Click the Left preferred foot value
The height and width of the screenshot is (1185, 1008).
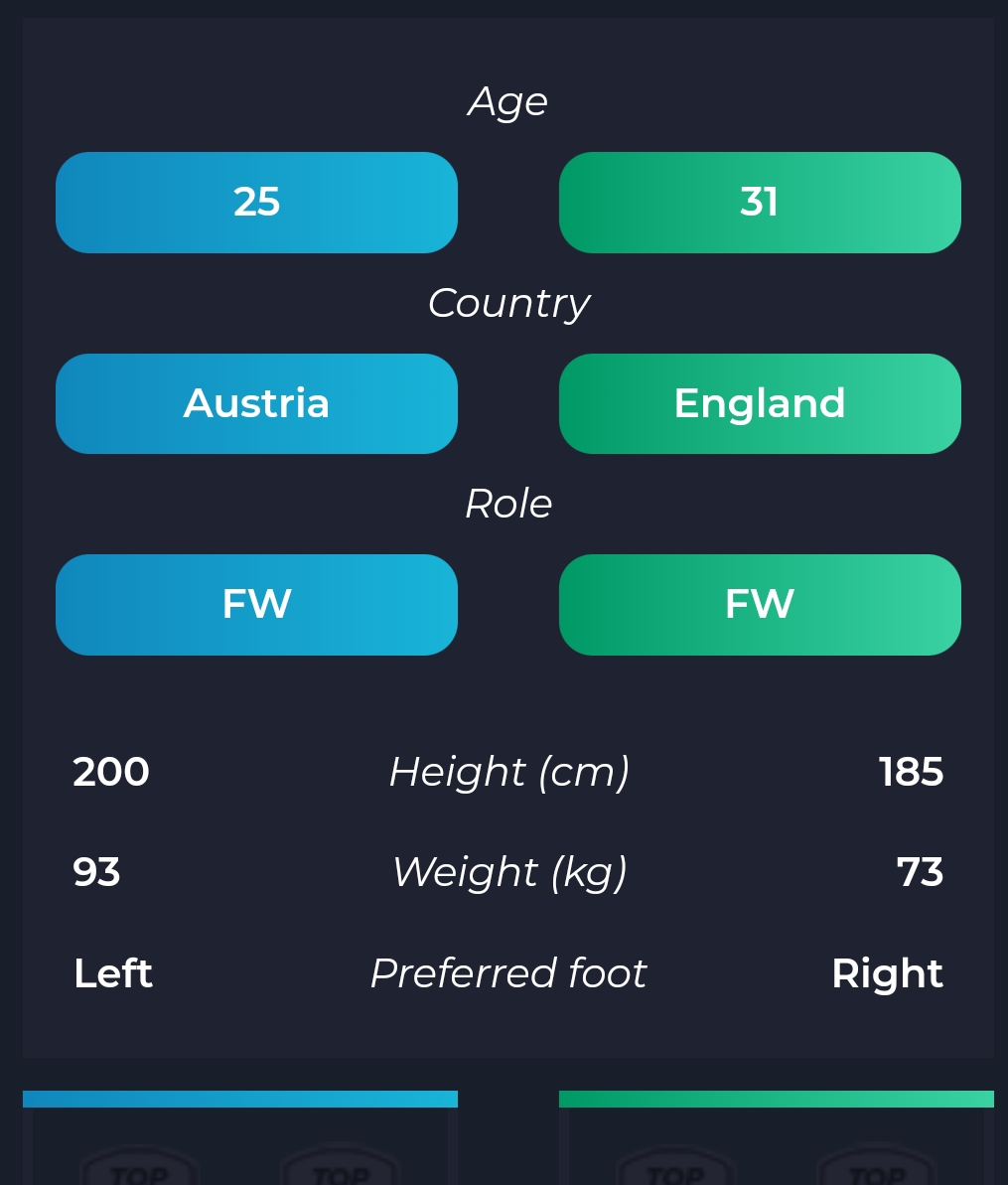113,973
